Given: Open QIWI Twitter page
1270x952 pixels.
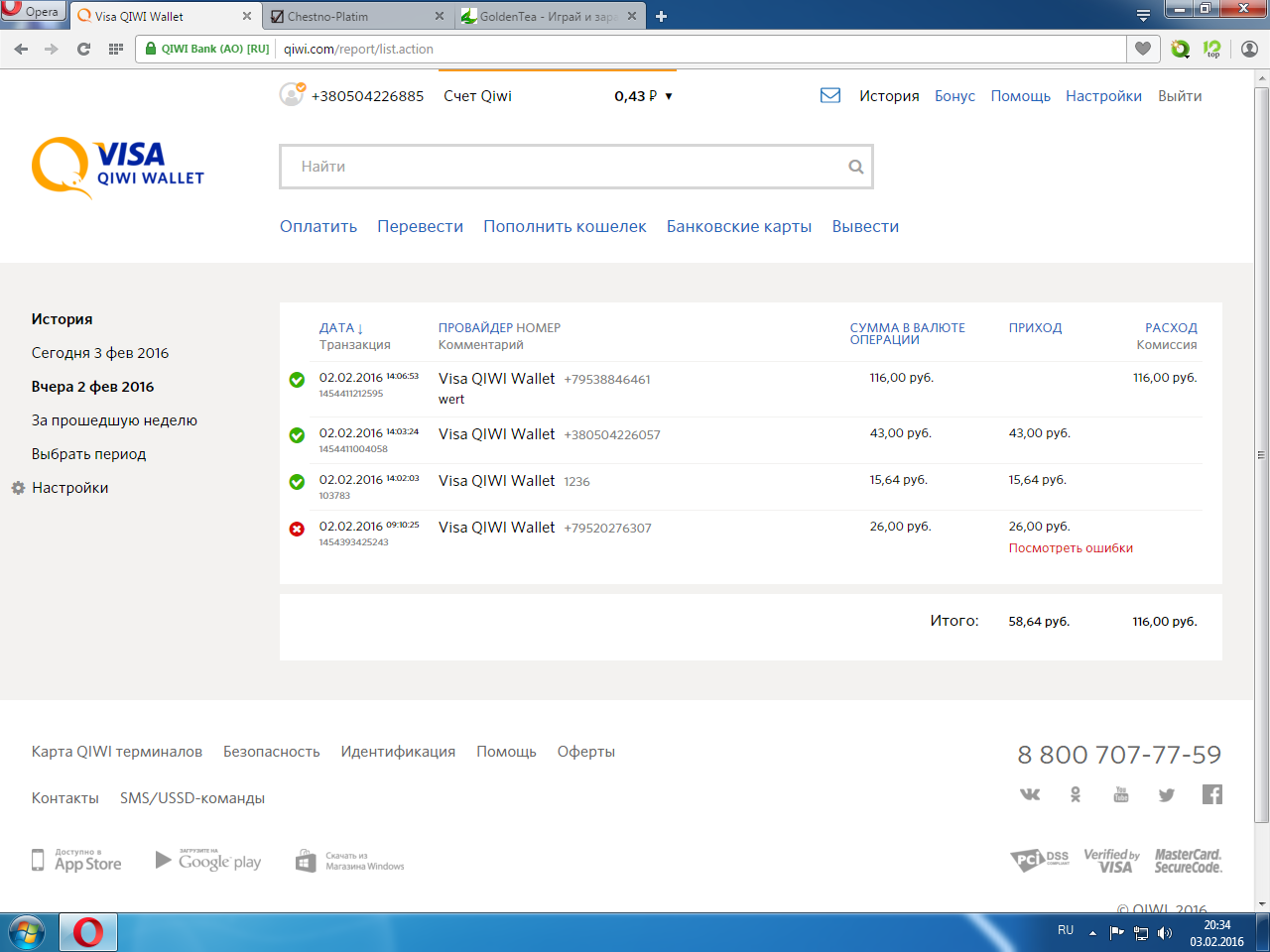Looking at the screenshot, I should pos(1167,794).
